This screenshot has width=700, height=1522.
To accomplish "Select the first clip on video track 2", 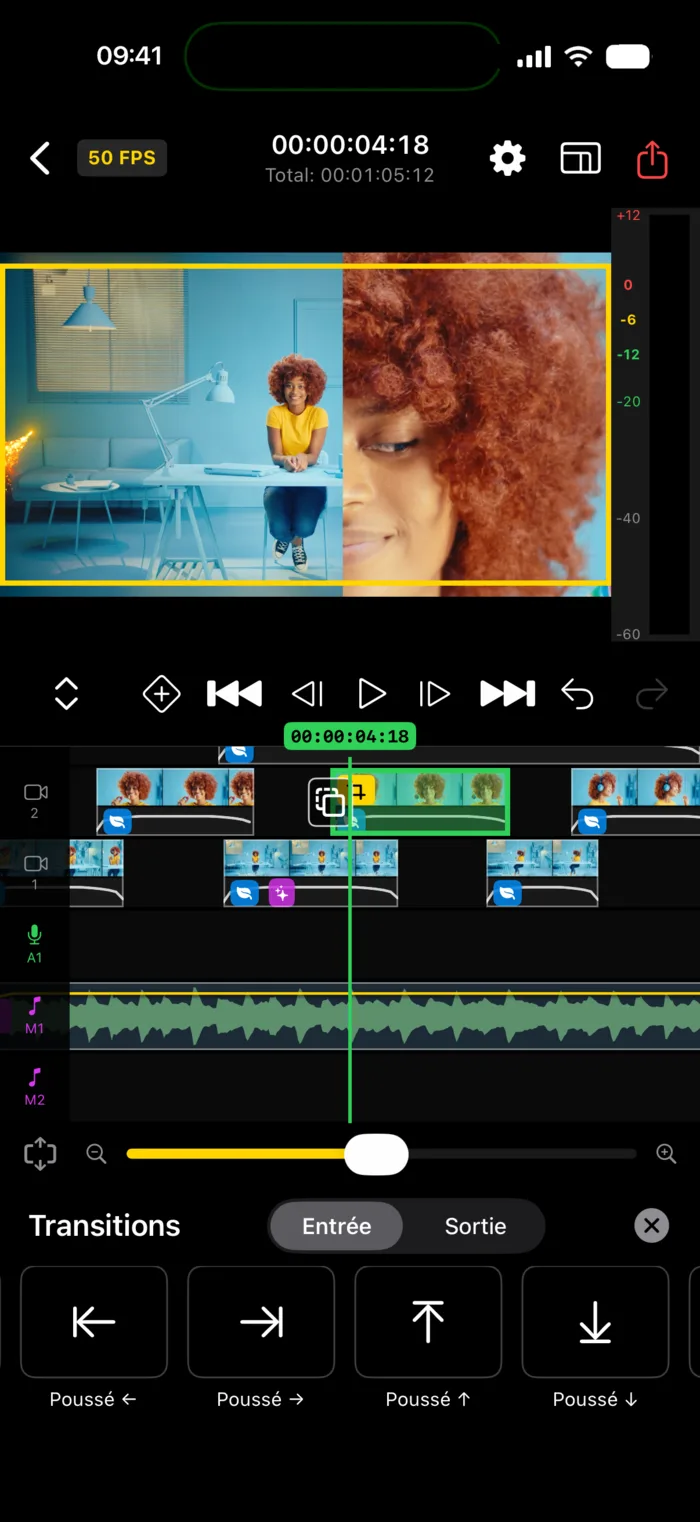I will [175, 801].
